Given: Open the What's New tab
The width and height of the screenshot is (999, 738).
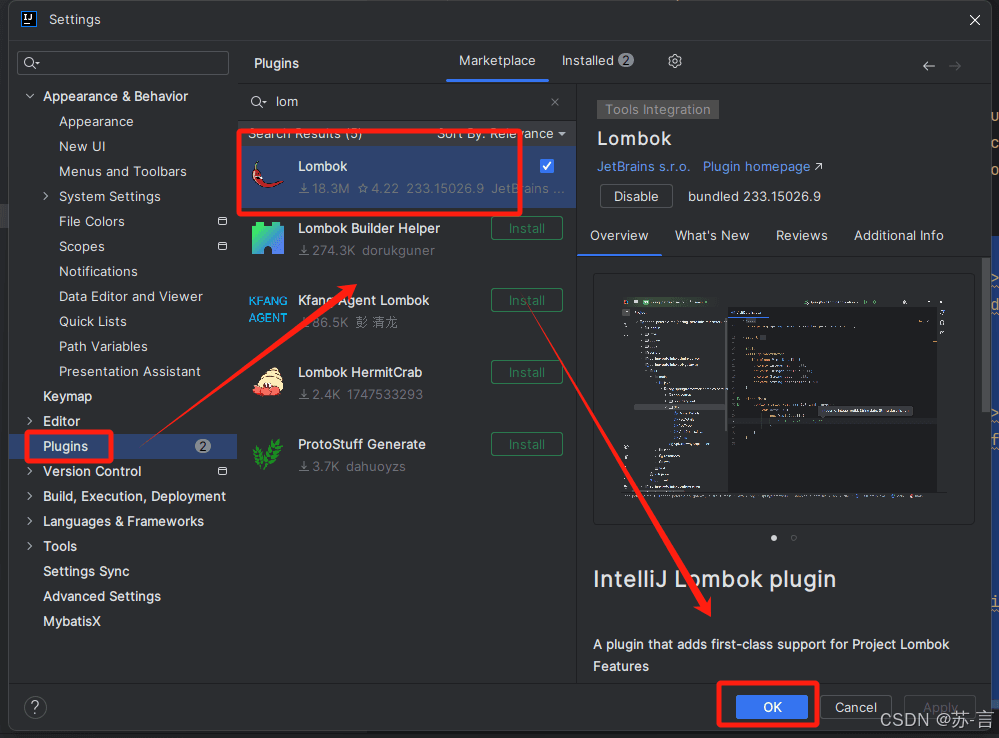Looking at the screenshot, I should click(x=712, y=236).
